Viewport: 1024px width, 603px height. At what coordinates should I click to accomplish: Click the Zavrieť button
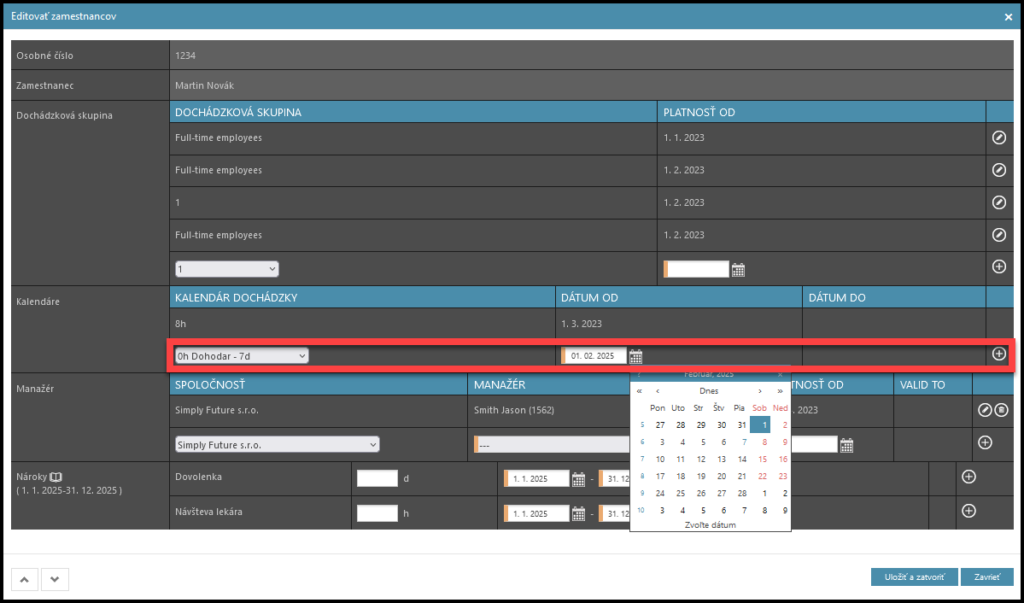987,577
